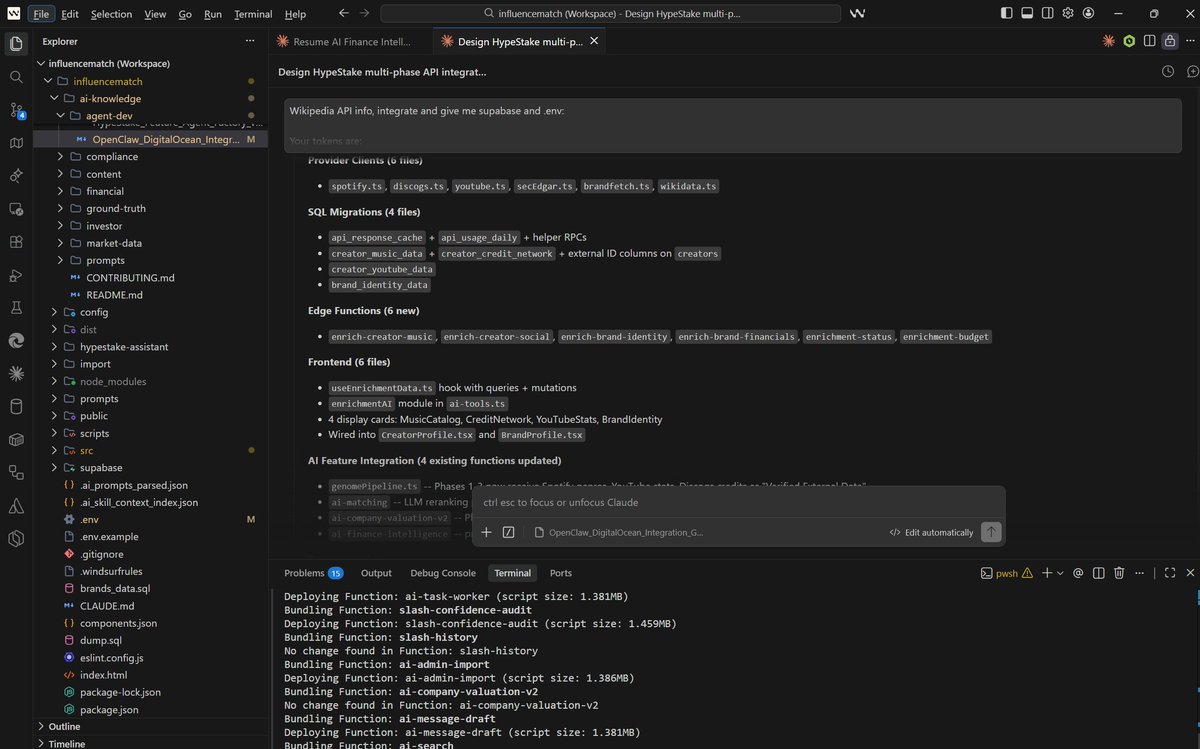The width and height of the screenshot is (1200, 749).
Task: Click the slash command icon in Claude input
Action: tap(508, 532)
